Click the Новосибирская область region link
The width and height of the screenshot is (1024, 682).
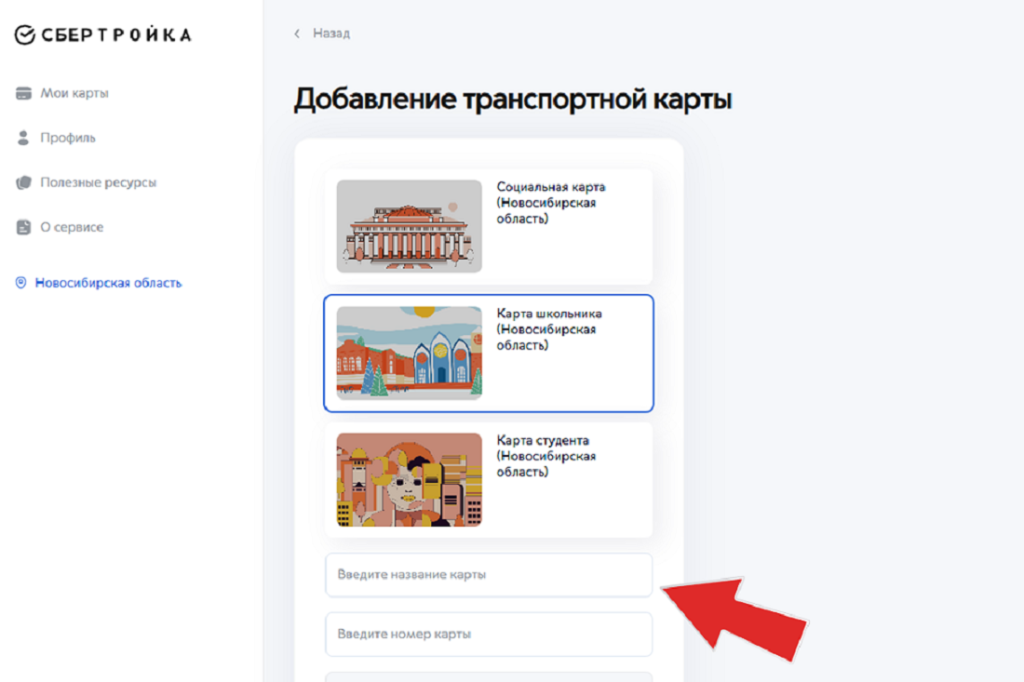coord(108,283)
